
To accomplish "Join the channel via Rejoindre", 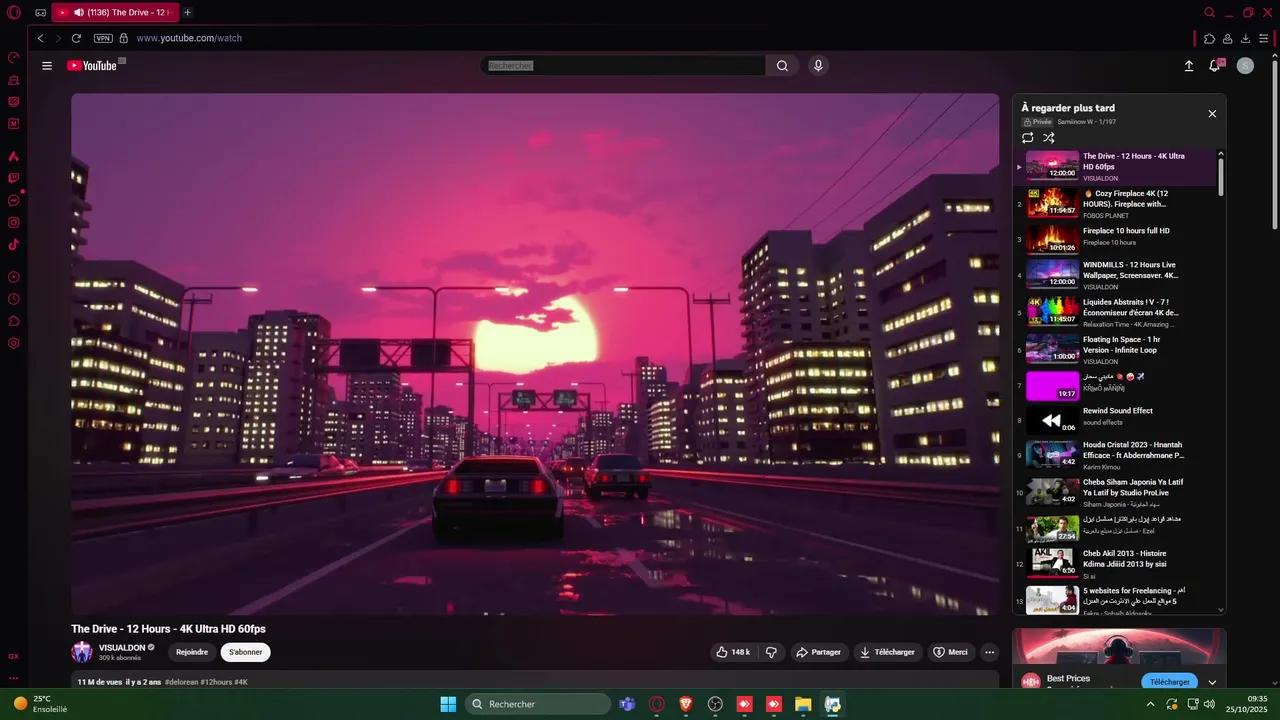I will point(192,652).
